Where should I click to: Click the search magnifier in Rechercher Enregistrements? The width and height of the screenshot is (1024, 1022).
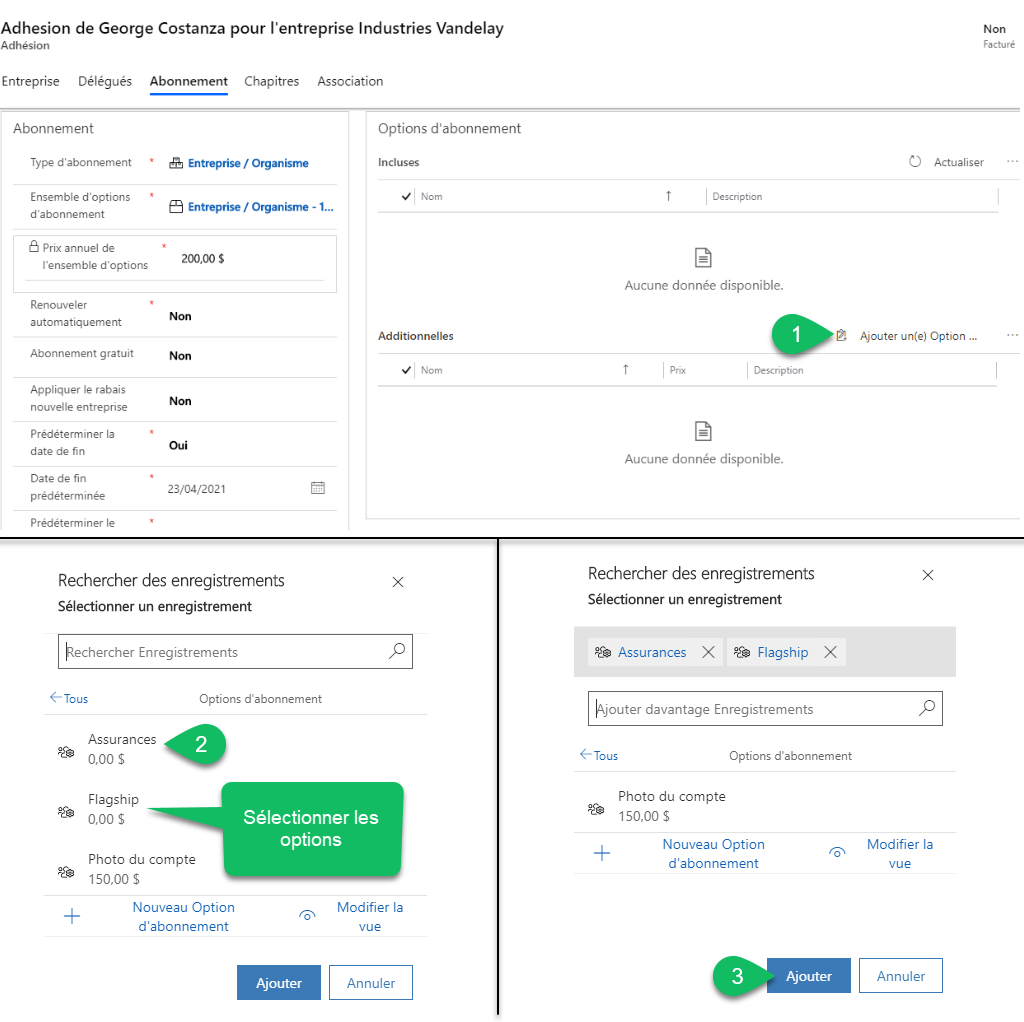pos(397,651)
